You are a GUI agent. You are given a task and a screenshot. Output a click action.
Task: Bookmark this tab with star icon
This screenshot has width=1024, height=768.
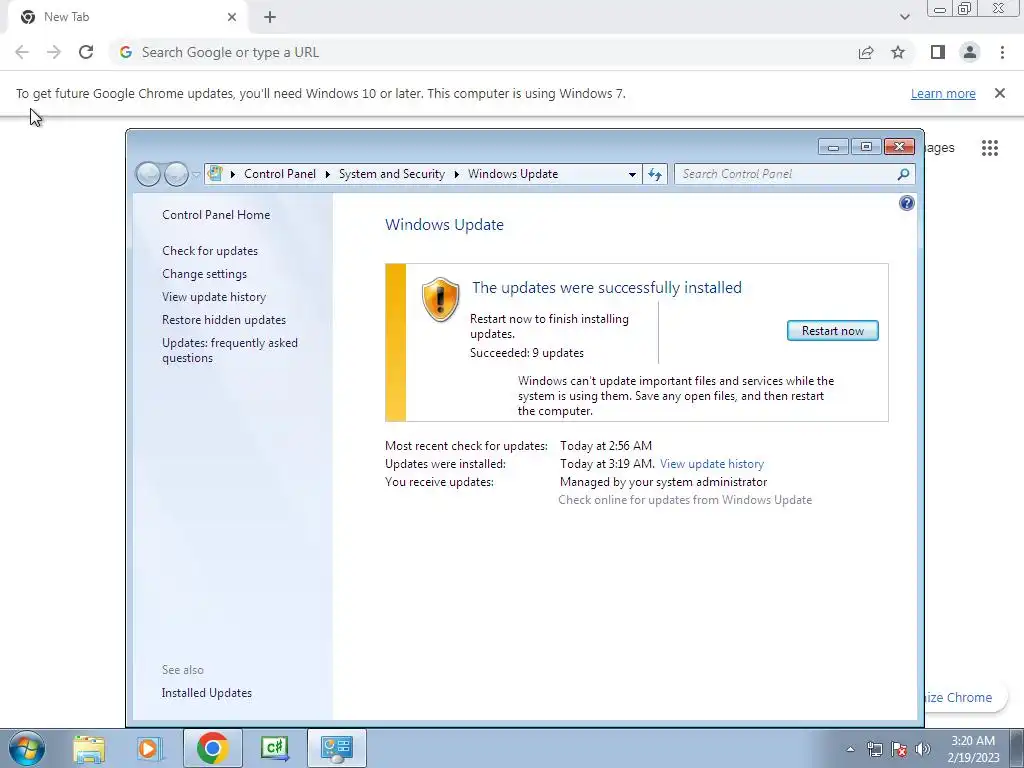pos(898,52)
